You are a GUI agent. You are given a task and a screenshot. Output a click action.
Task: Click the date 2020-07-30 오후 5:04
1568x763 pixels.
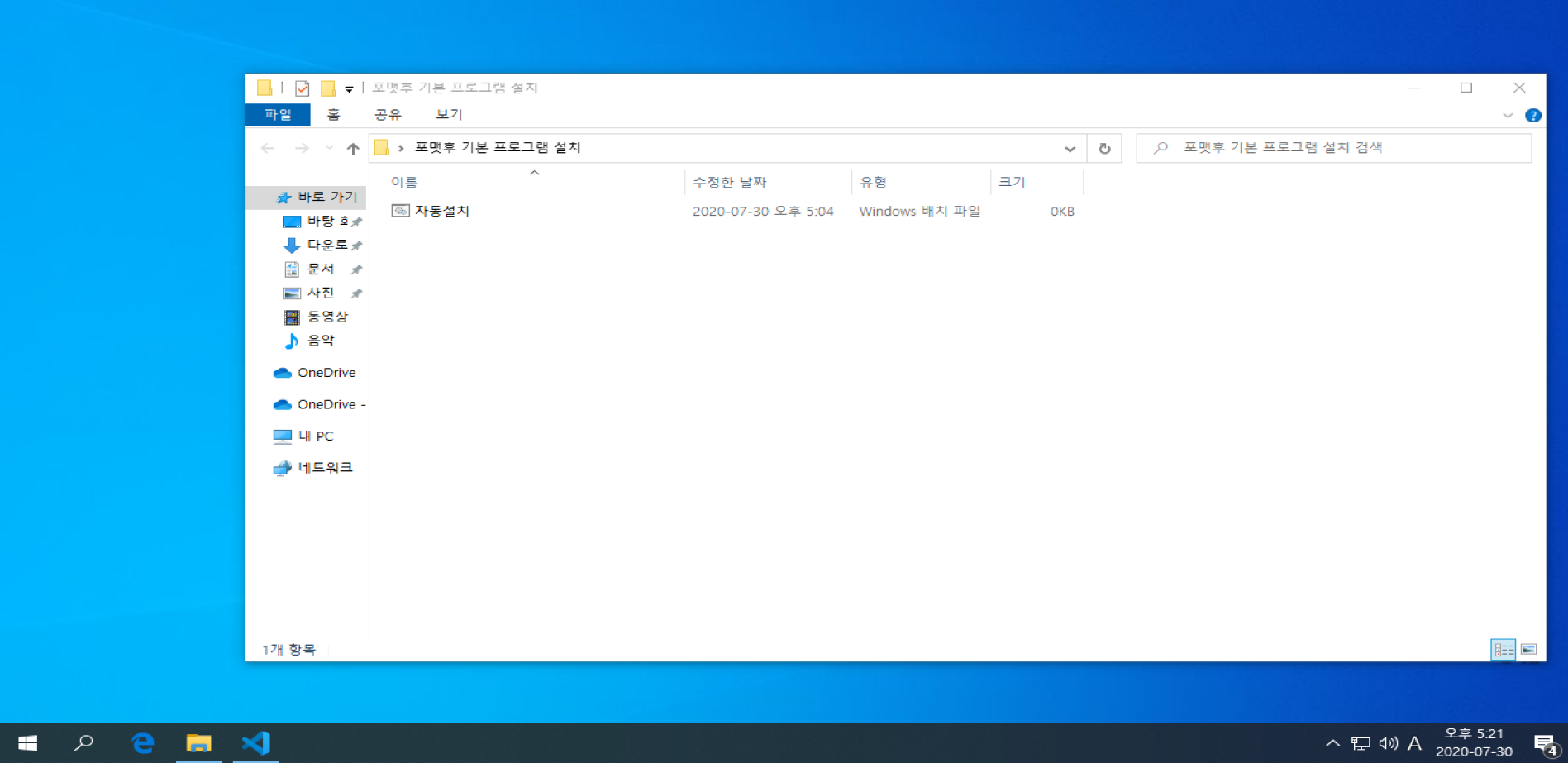click(x=763, y=211)
